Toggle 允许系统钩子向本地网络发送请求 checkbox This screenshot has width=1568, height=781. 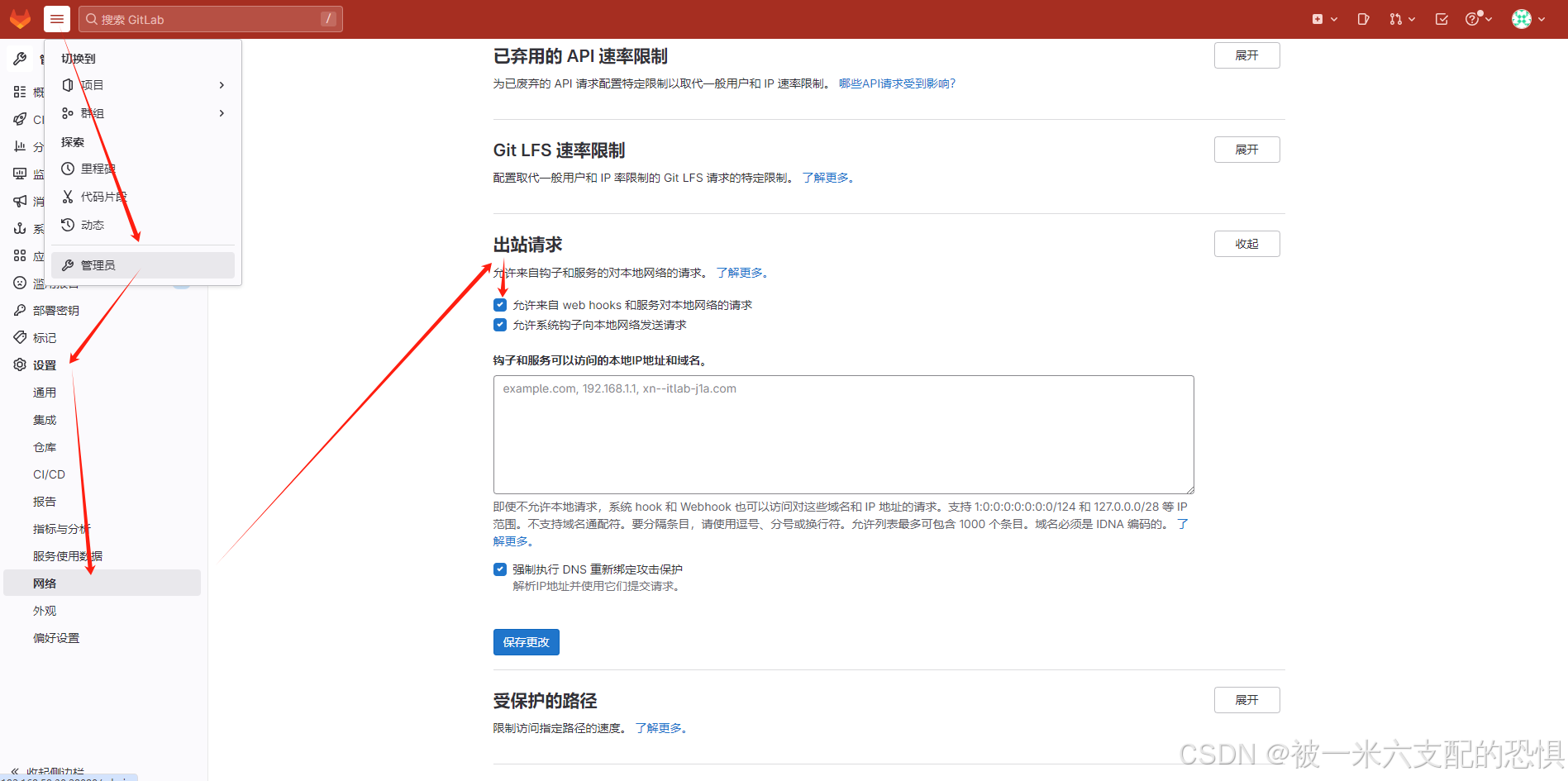tap(500, 325)
